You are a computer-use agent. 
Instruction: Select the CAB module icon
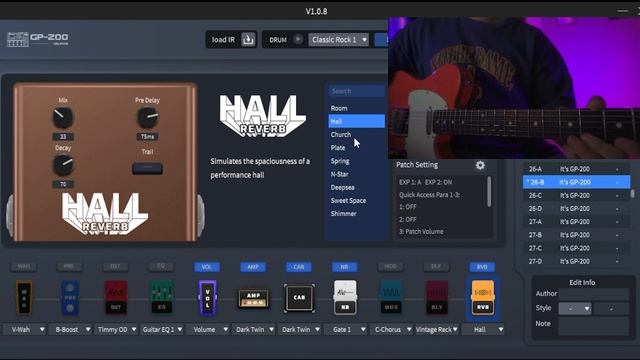tap(299, 298)
